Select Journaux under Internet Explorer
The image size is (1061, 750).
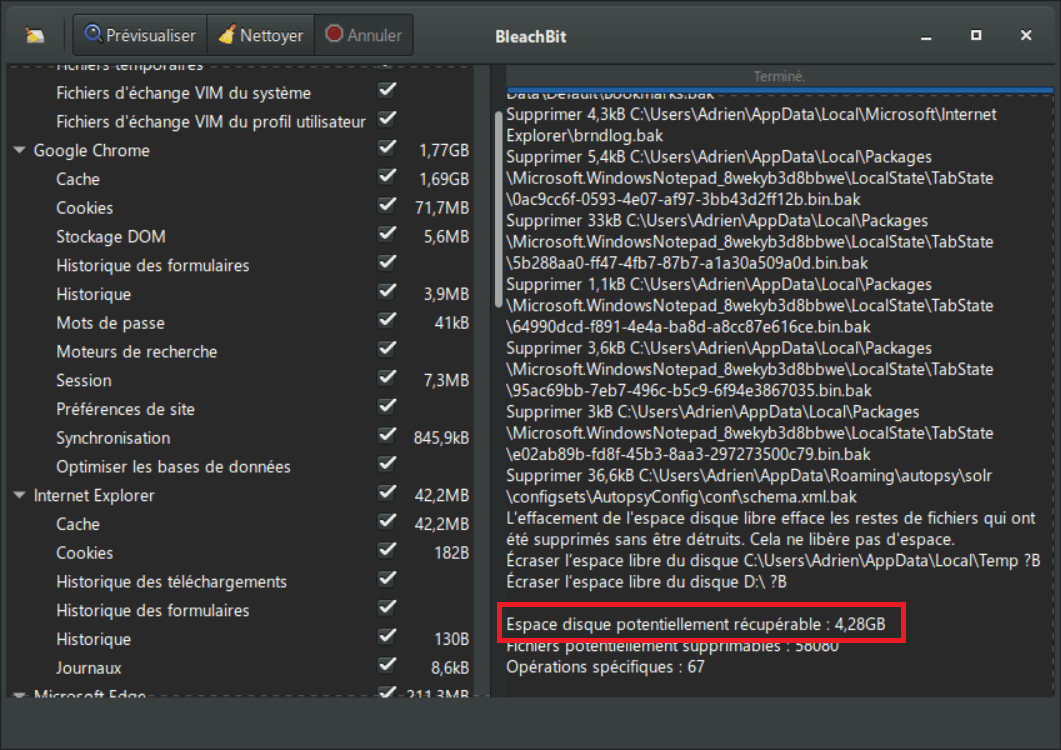click(x=89, y=668)
